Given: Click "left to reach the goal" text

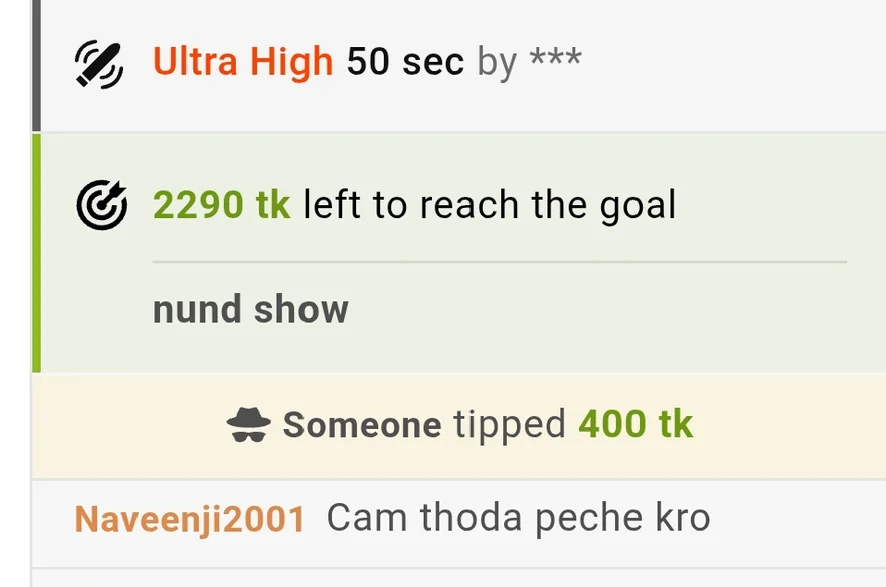Looking at the screenshot, I should pos(489,205).
